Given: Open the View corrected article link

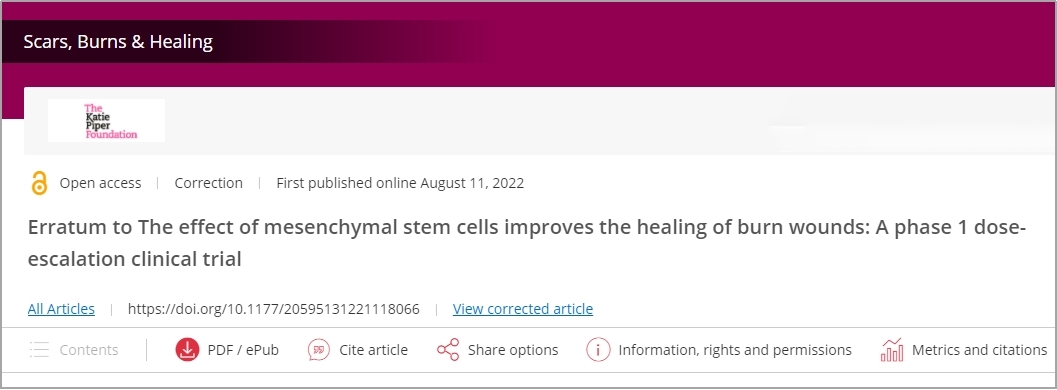Looking at the screenshot, I should pos(523,309).
